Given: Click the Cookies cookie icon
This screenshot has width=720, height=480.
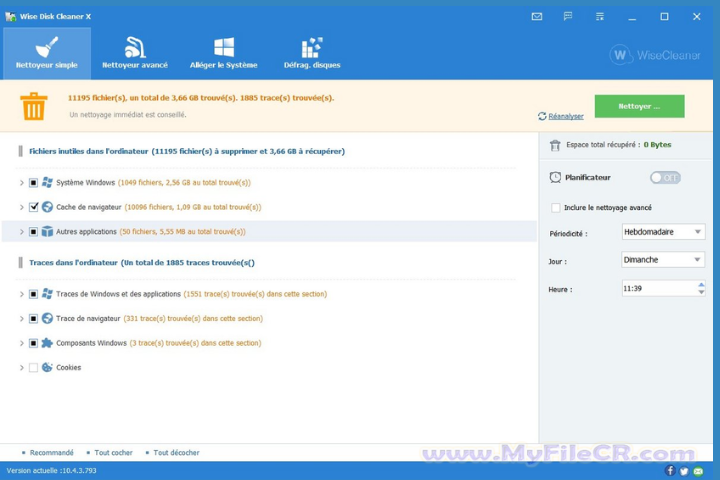Looking at the screenshot, I should [47, 367].
